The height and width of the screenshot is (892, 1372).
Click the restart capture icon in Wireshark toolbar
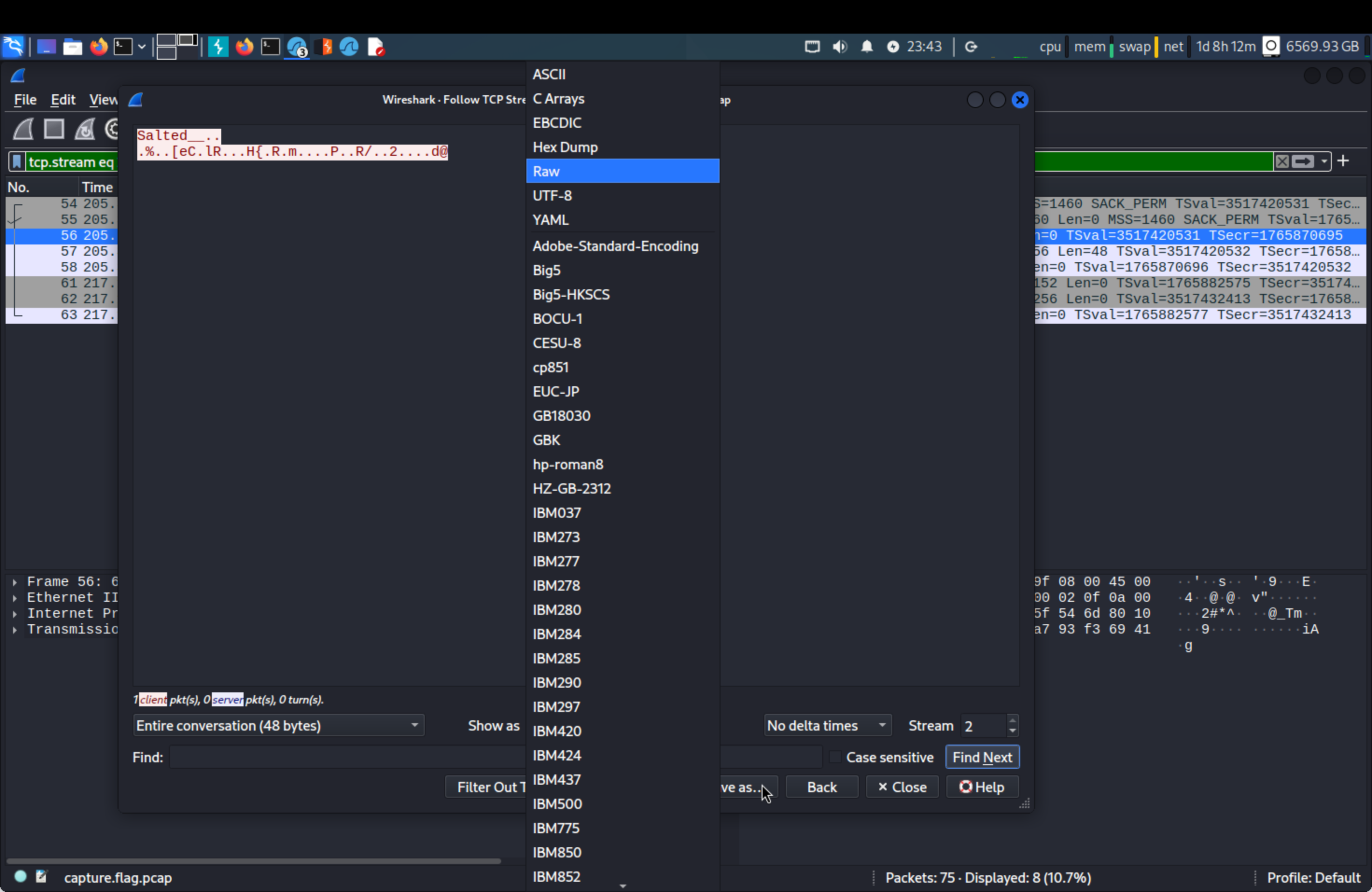85,129
